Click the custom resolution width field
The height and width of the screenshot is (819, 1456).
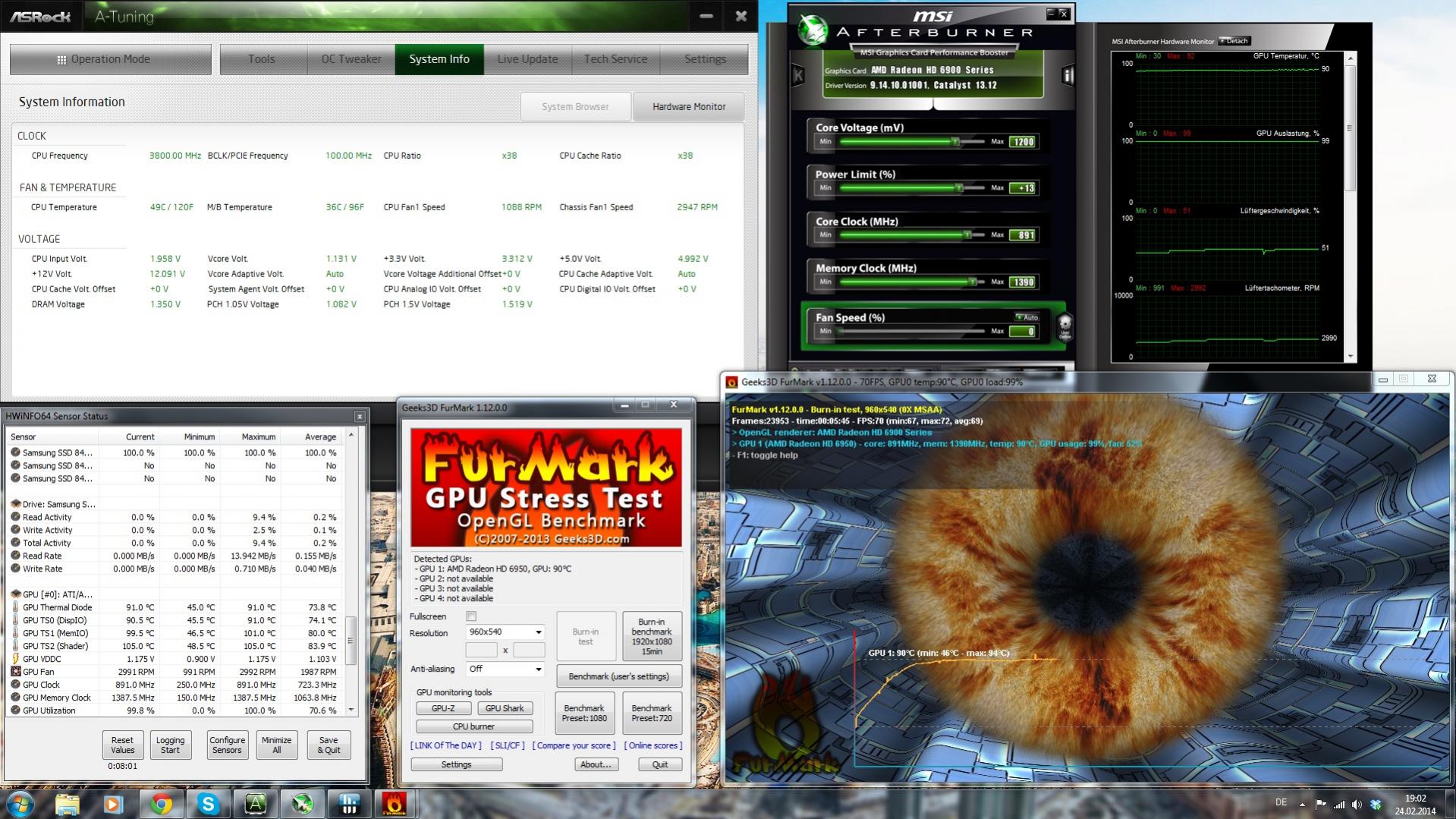481,650
